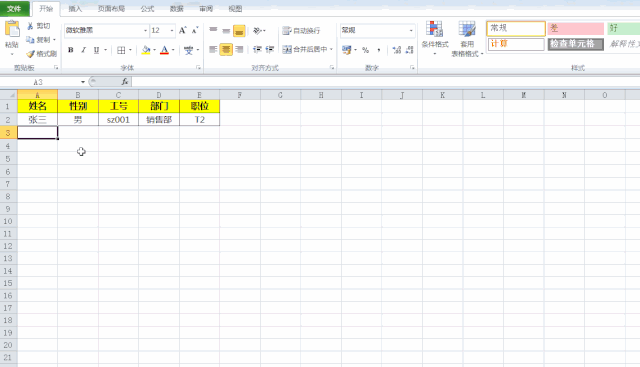Open the Name Box dropdown arrow

(83, 82)
